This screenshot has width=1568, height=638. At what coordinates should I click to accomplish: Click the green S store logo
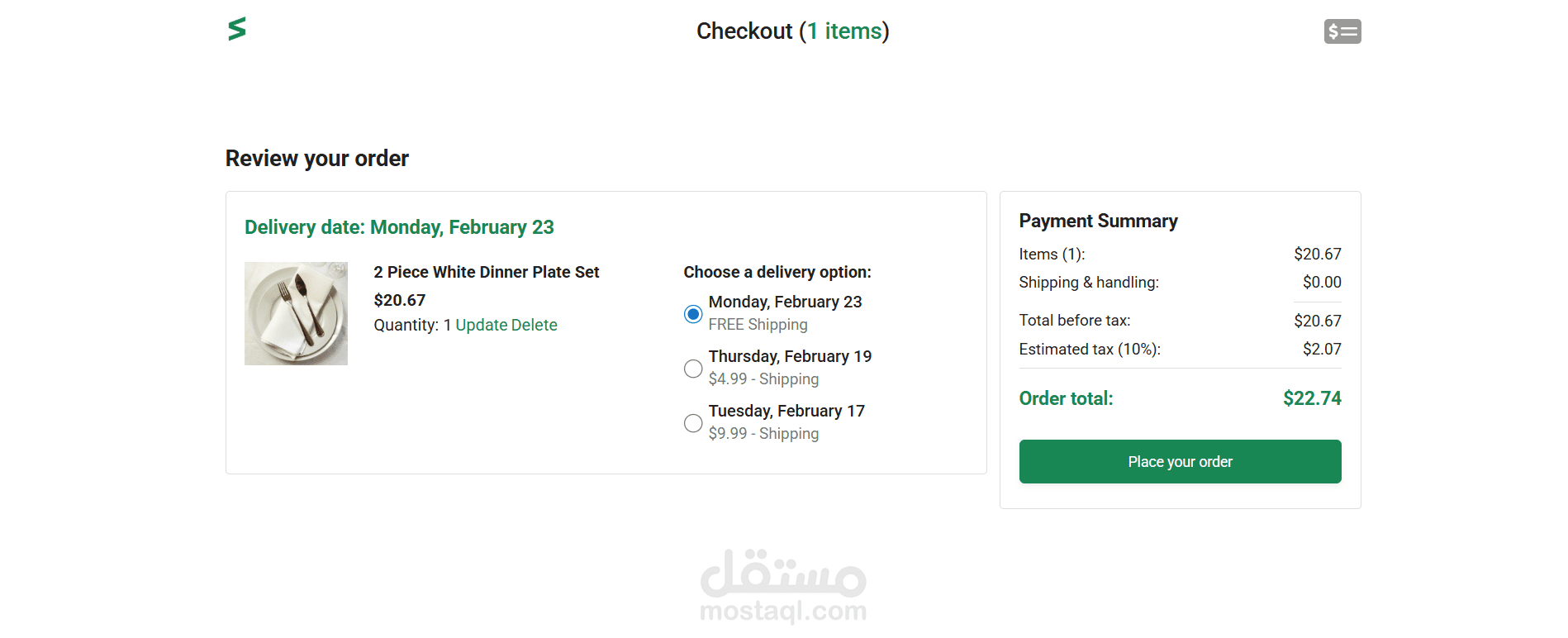tap(237, 29)
